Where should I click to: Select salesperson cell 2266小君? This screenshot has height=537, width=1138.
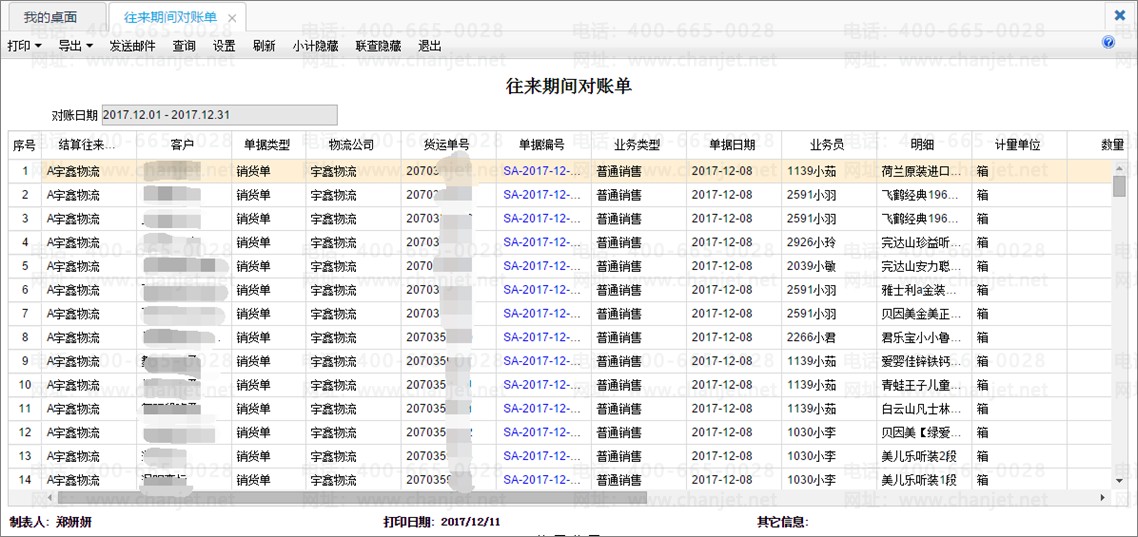coord(829,337)
